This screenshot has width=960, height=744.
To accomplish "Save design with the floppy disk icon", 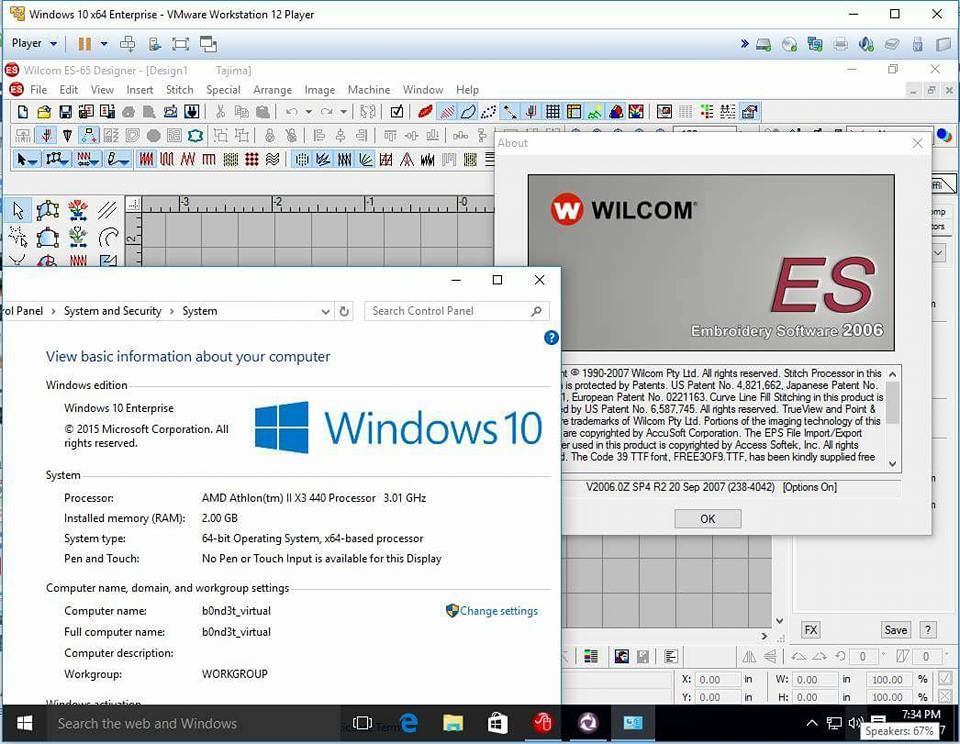I will (x=65, y=111).
